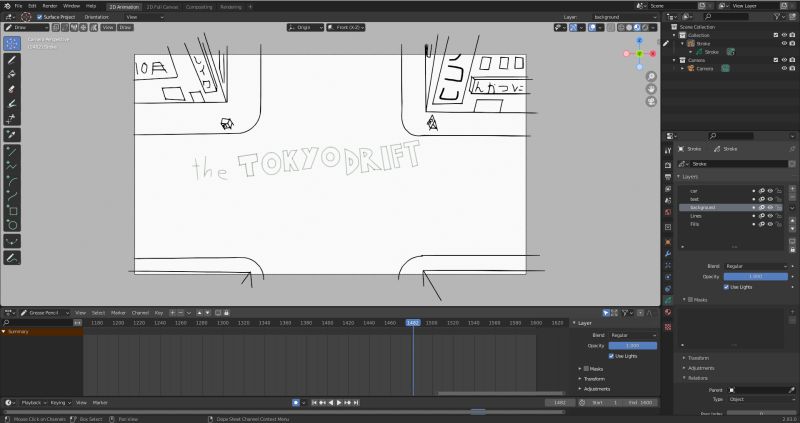The width and height of the screenshot is (800, 423).
Task: Select the Box primitive tool
Action: tap(12, 210)
